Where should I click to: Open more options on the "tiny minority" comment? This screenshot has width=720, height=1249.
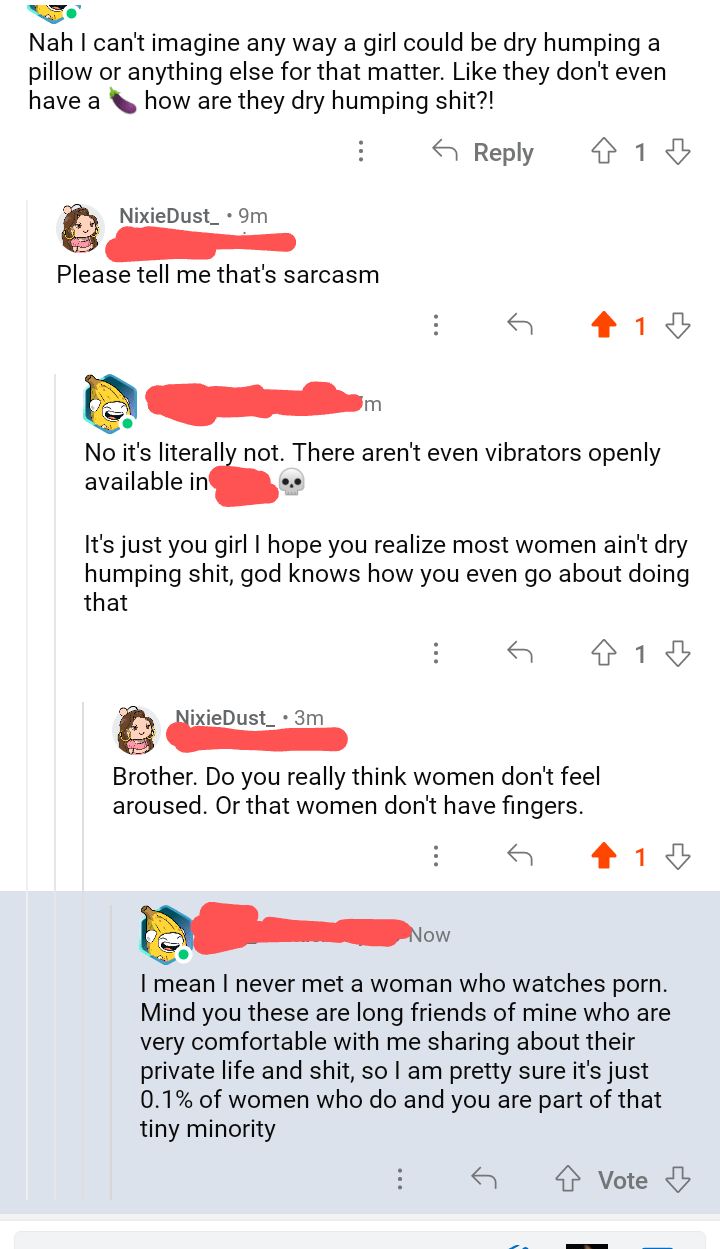[x=400, y=1180]
